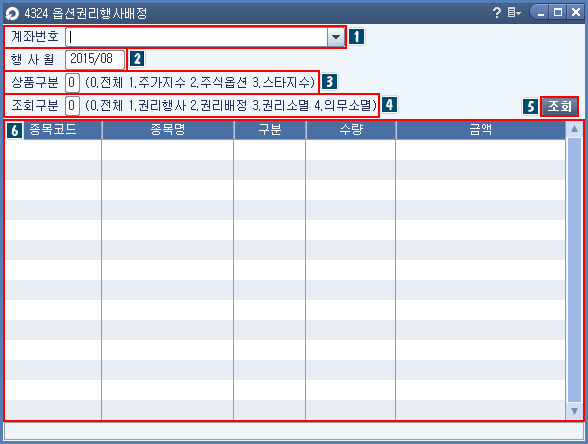This screenshot has height=444, width=588.
Task: Expand the 계좌번호 account dropdown arrow
Action: pyautogui.click(x=336, y=37)
